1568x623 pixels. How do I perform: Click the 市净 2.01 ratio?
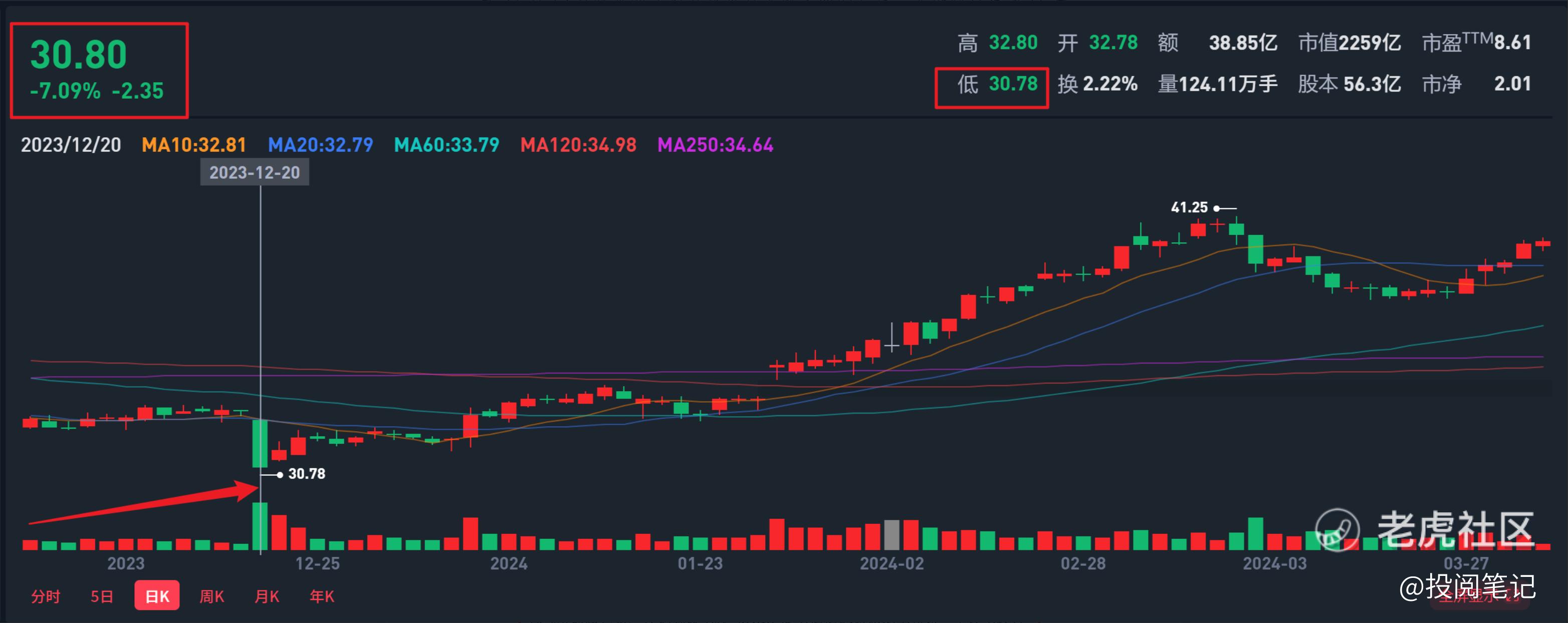tap(1476, 84)
